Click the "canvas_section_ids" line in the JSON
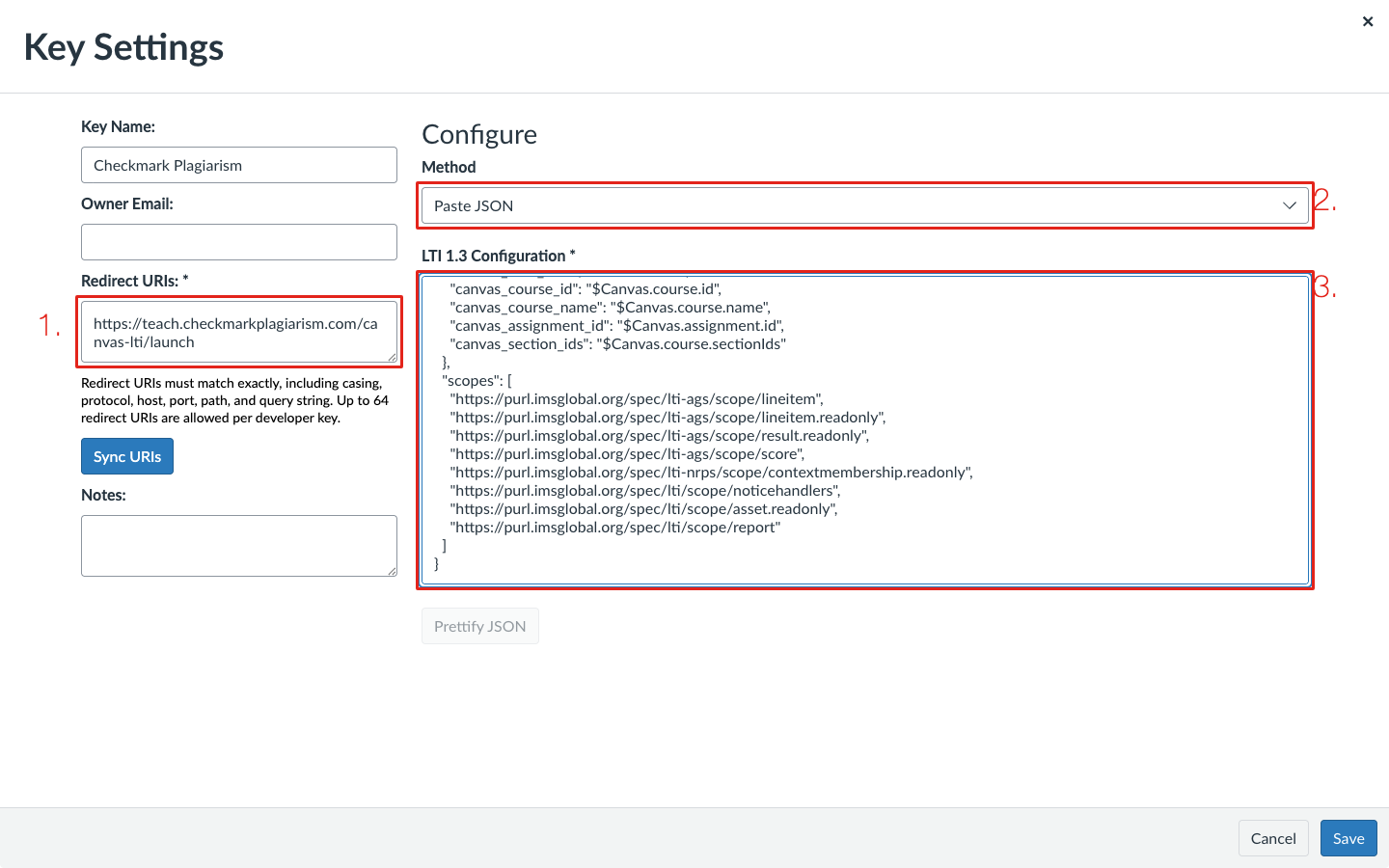Screen dimensions: 1389x868 (x=618, y=343)
